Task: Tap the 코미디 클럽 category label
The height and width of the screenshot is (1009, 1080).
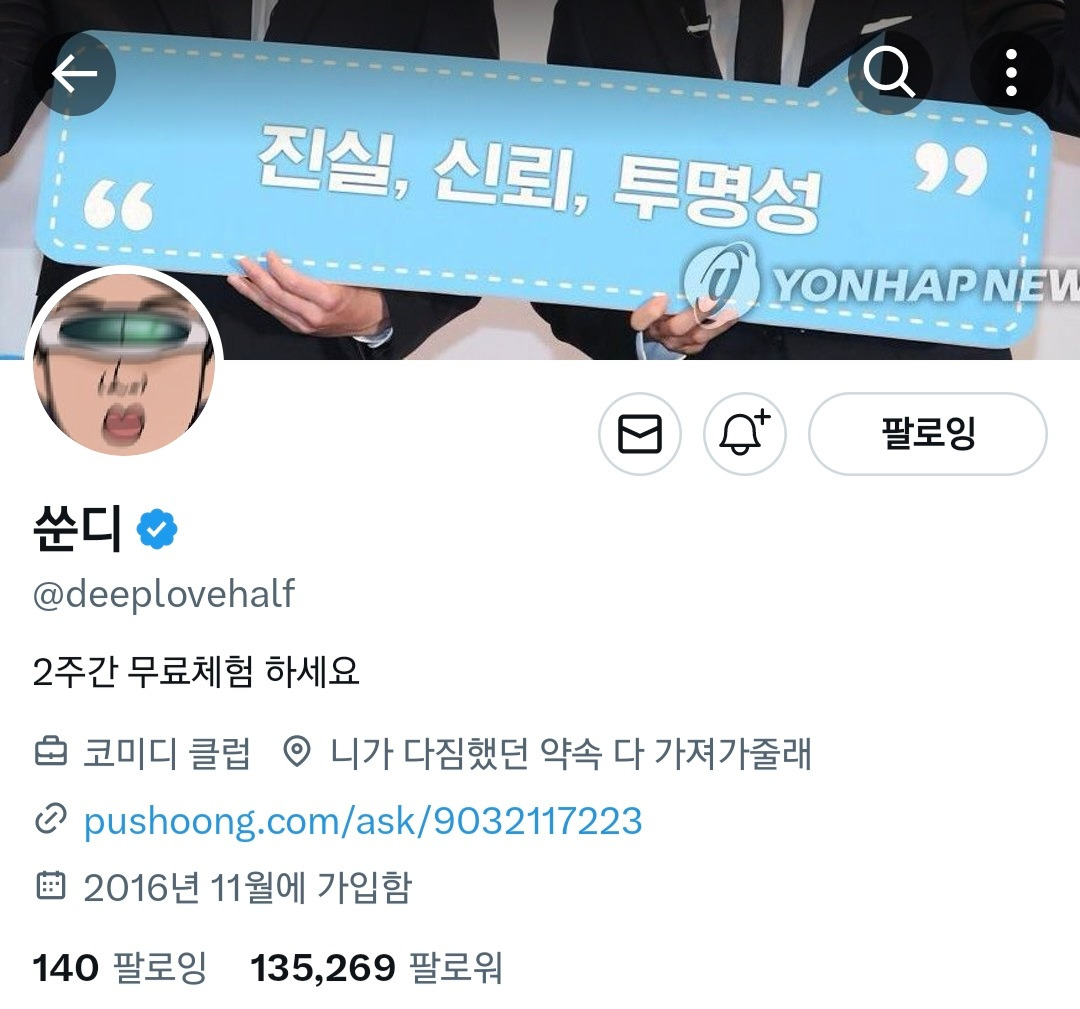Action: pos(167,753)
